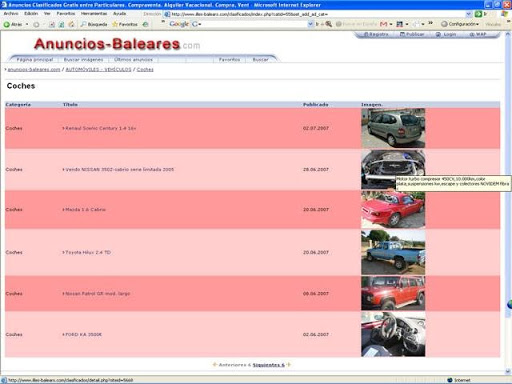Open the FORD KA listing
This screenshot has height=384, width=512.
tap(83, 334)
